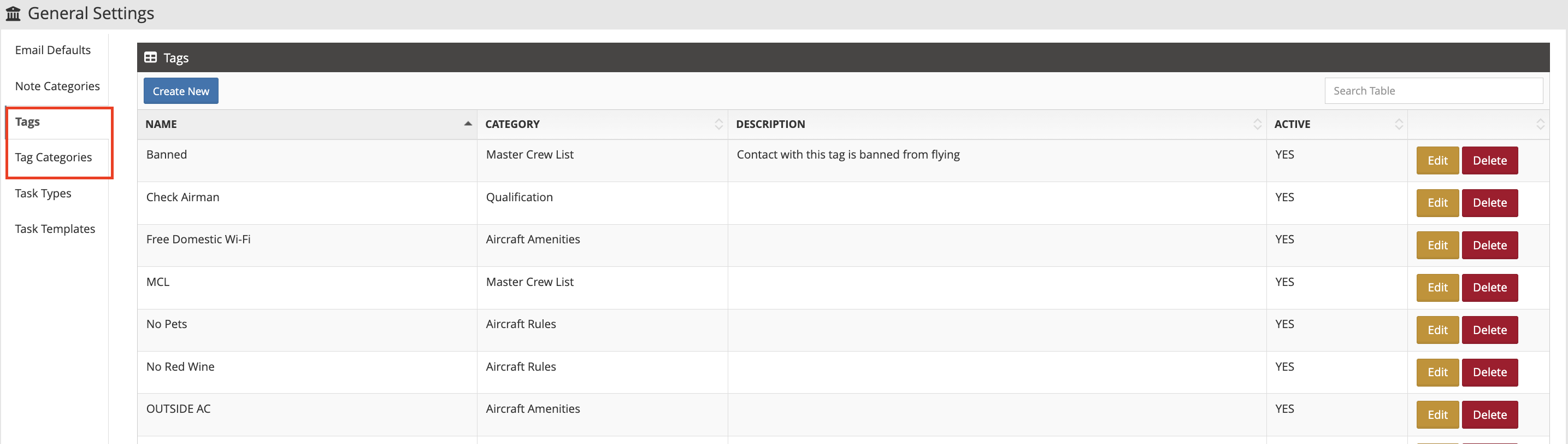Edit the Free Domestic Wi-Fi tag
Viewport: 1568px width, 444px height.
tap(1437, 246)
